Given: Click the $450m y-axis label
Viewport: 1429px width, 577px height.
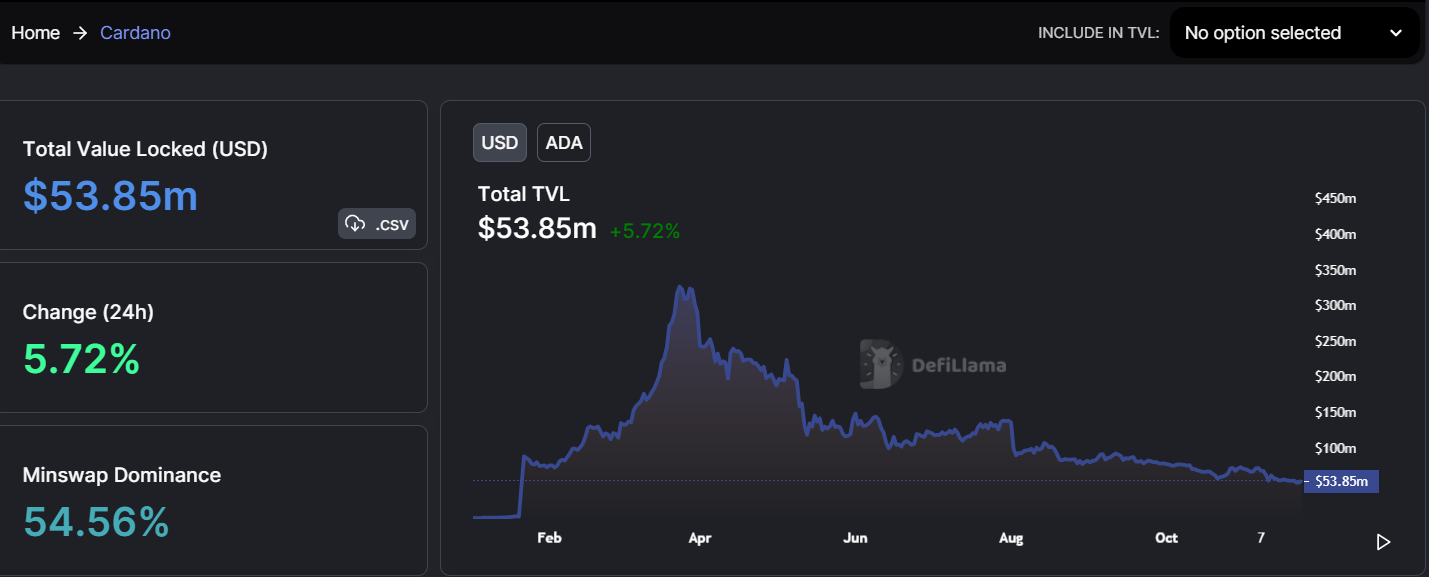Looking at the screenshot, I should pyautogui.click(x=1335, y=198).
